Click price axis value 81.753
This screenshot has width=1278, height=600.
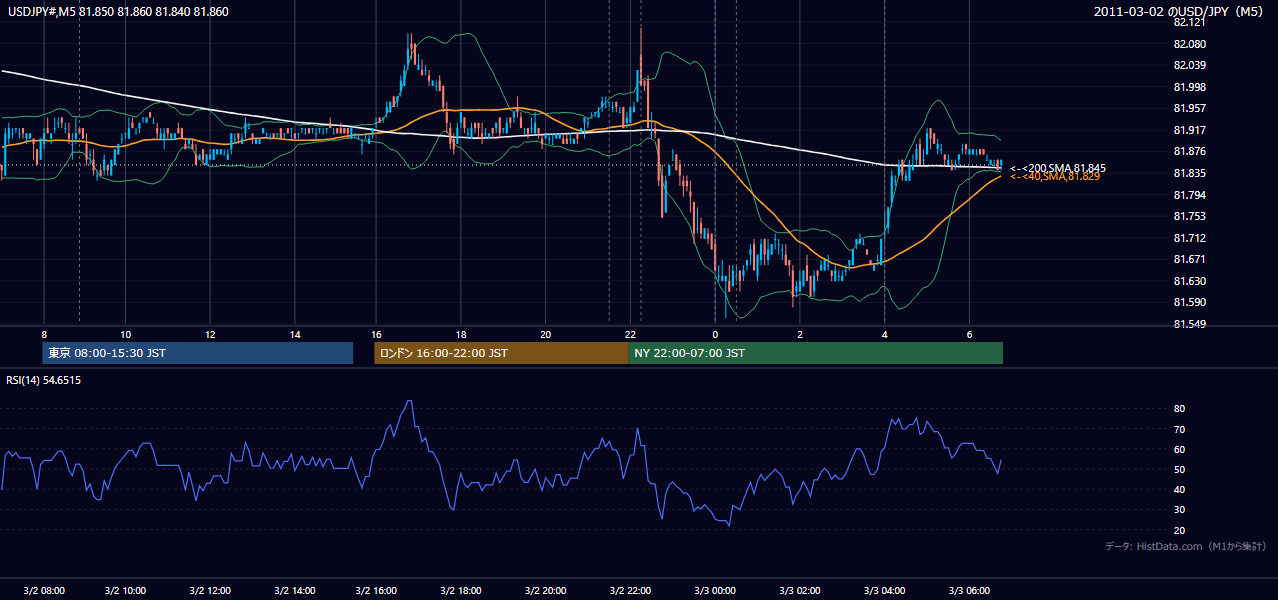(1190, 216)
